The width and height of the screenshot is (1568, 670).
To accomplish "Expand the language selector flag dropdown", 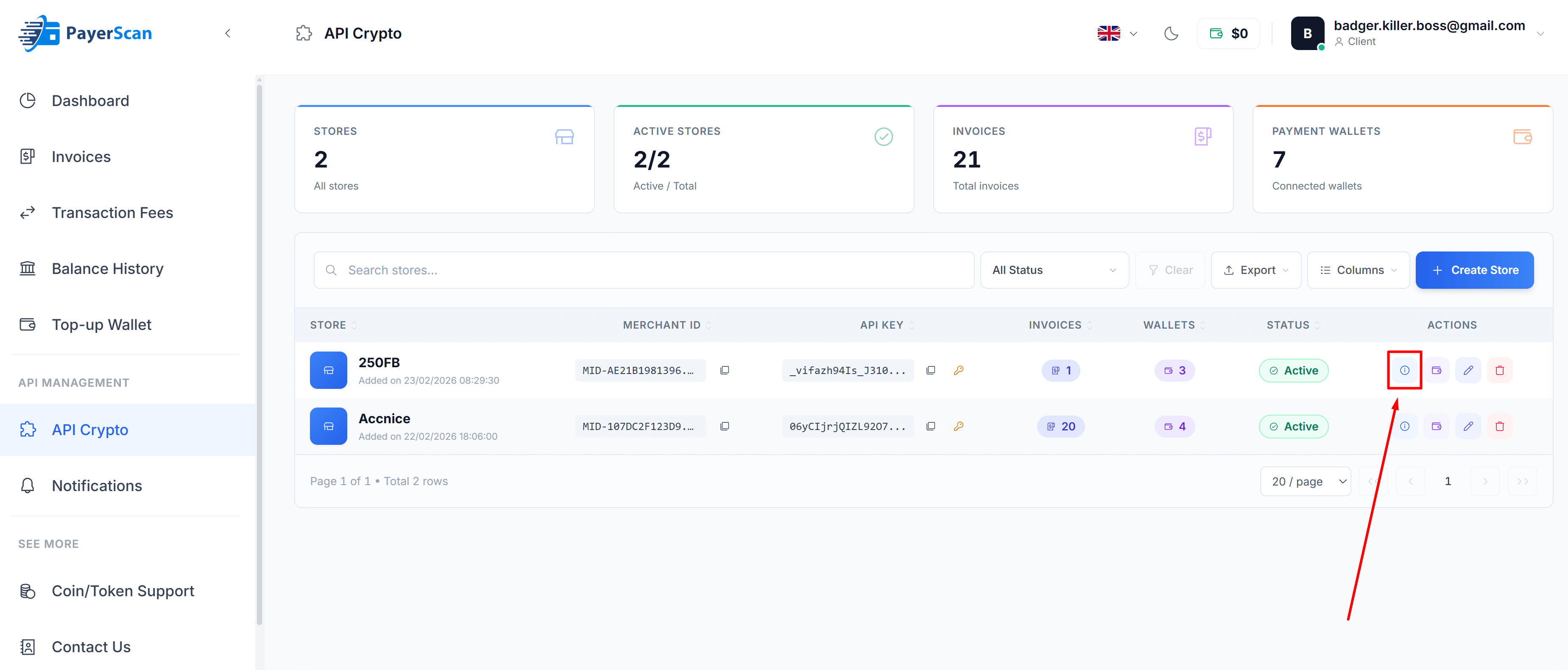I will coord(1117,33).
